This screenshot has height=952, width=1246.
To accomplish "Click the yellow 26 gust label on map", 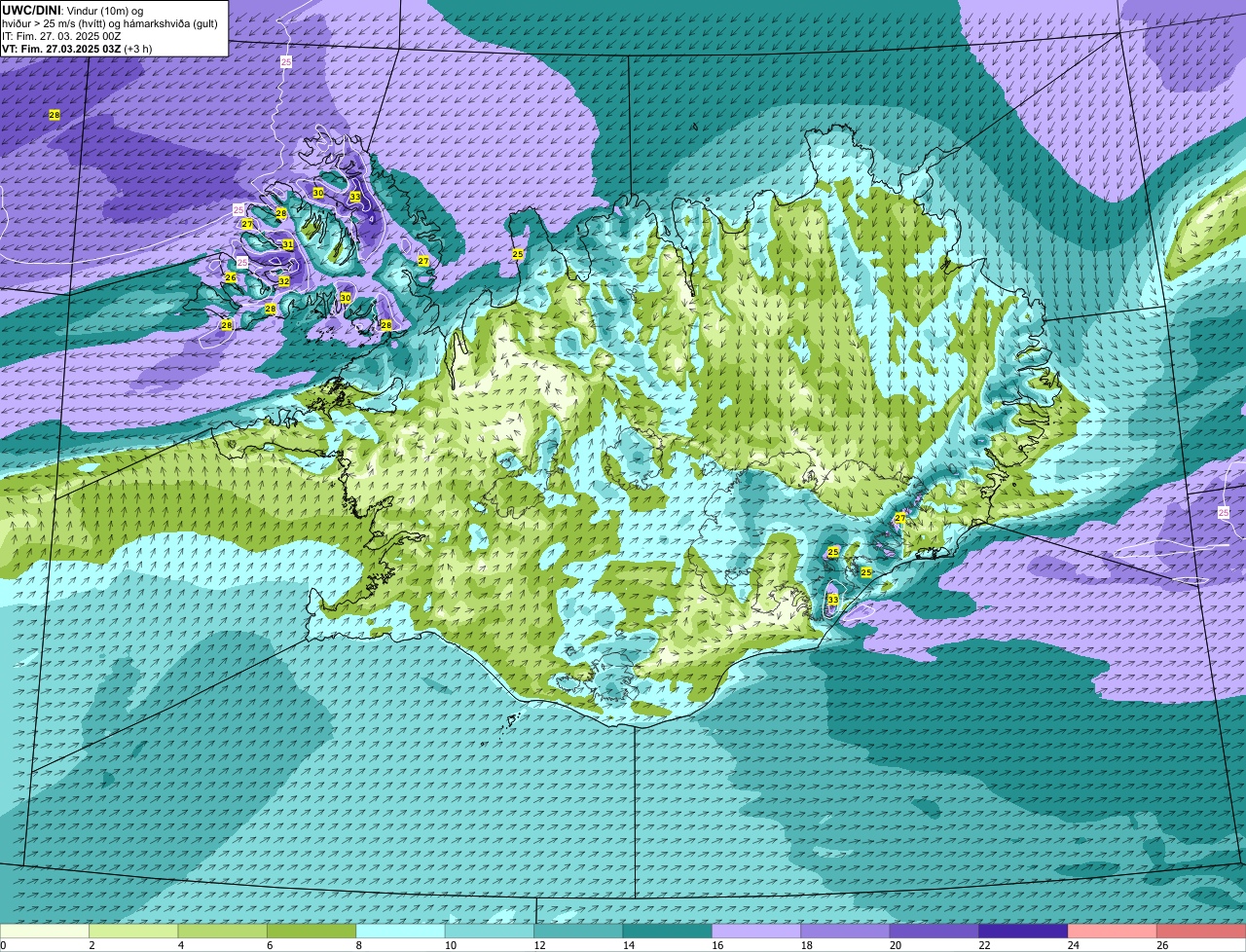I will coord(231,278).
